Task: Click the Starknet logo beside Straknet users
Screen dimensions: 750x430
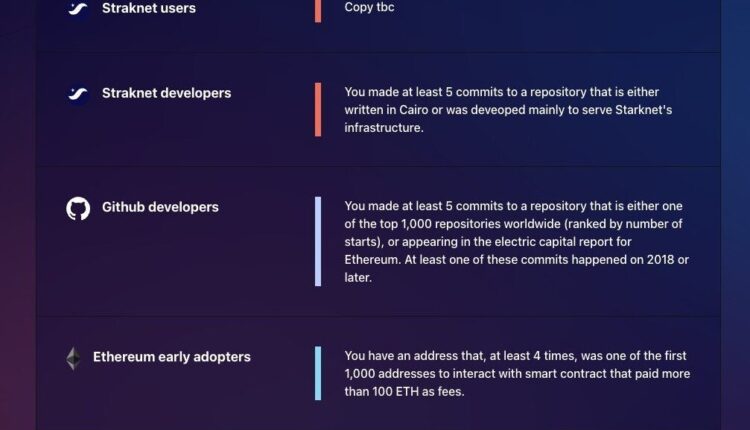Action: point(78,9)
